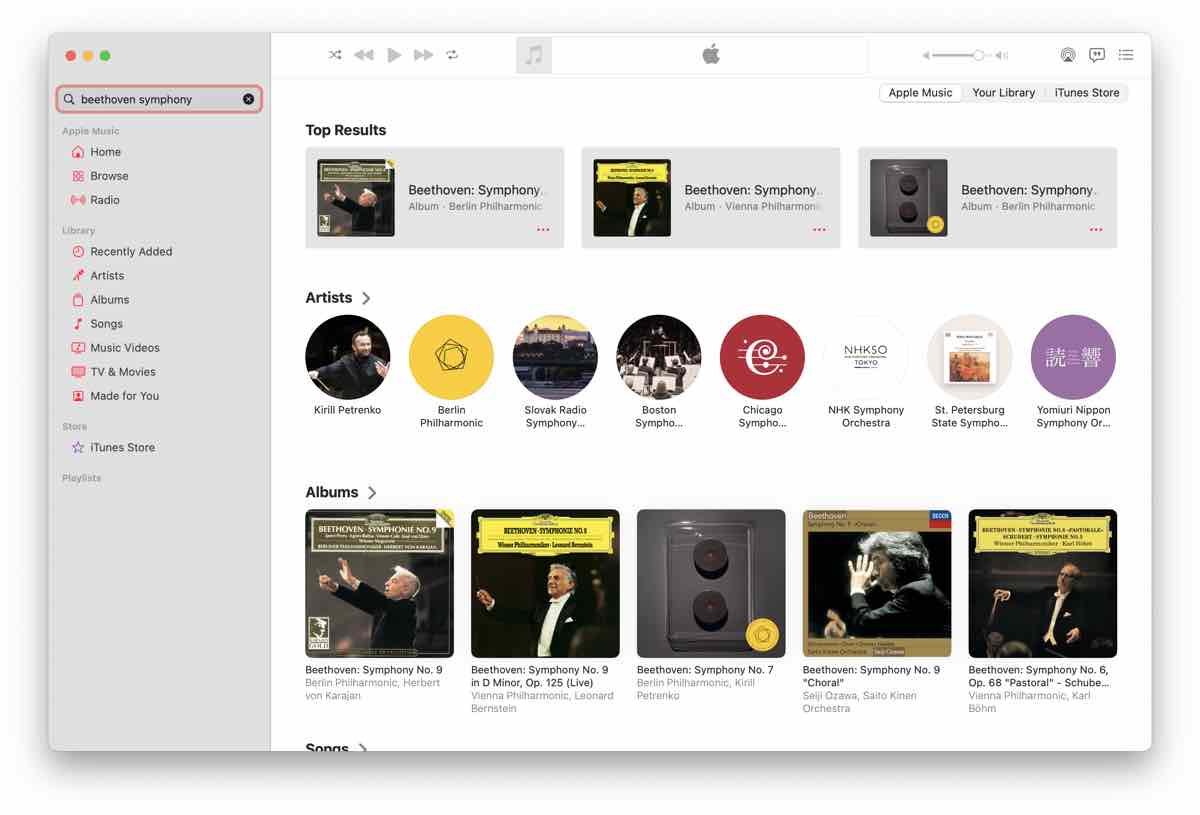Click the search magnifier icon
1200x815 pixels.
point(69,99)
